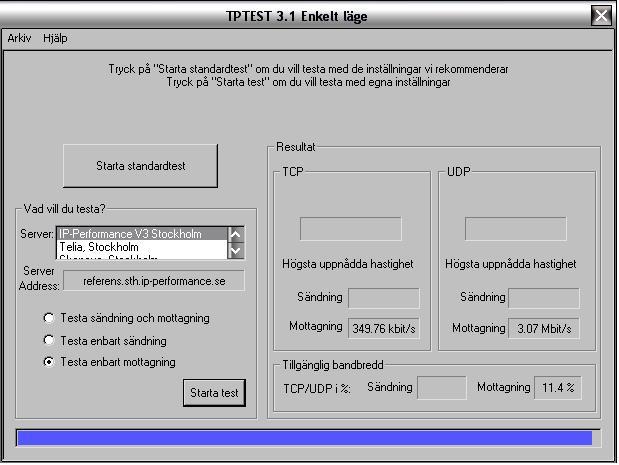Viewport: 619px width, 465px height.
Task: Click TCP Sändning result field
Action: (383, 298)
